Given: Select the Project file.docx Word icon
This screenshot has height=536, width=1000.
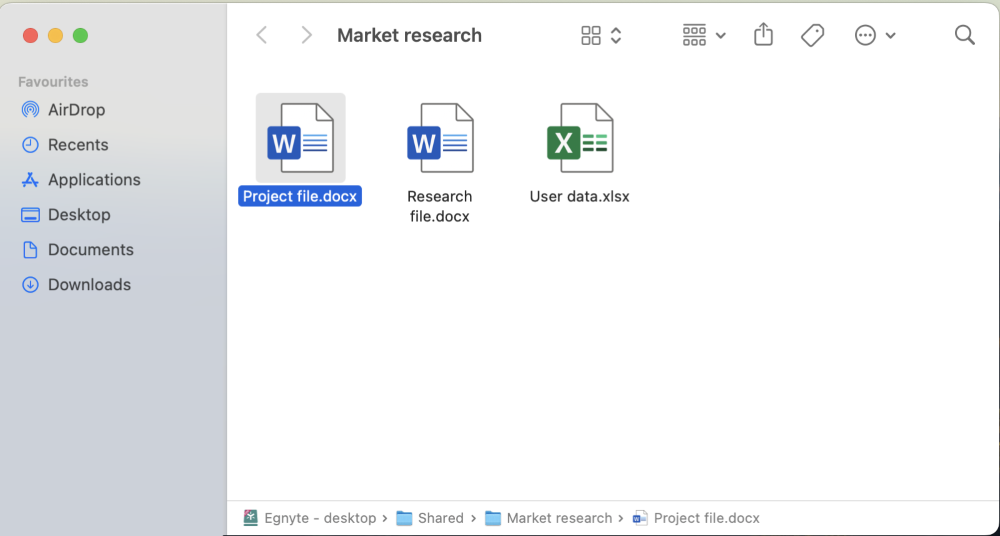Looking at the screenshot, I should coord(300,139).
